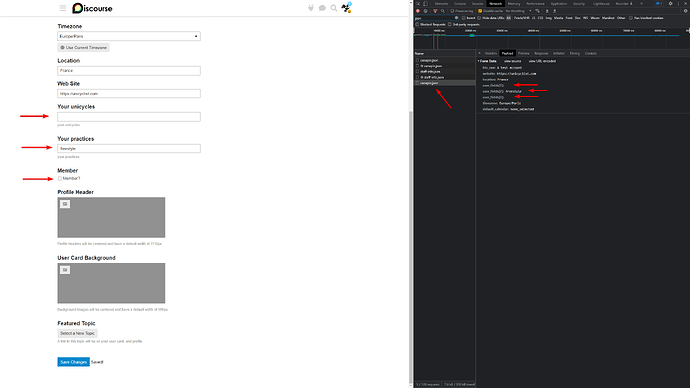Screen dimensions: 690x388
Task: Click the Web Site input field
Action: tap(129, 93)
